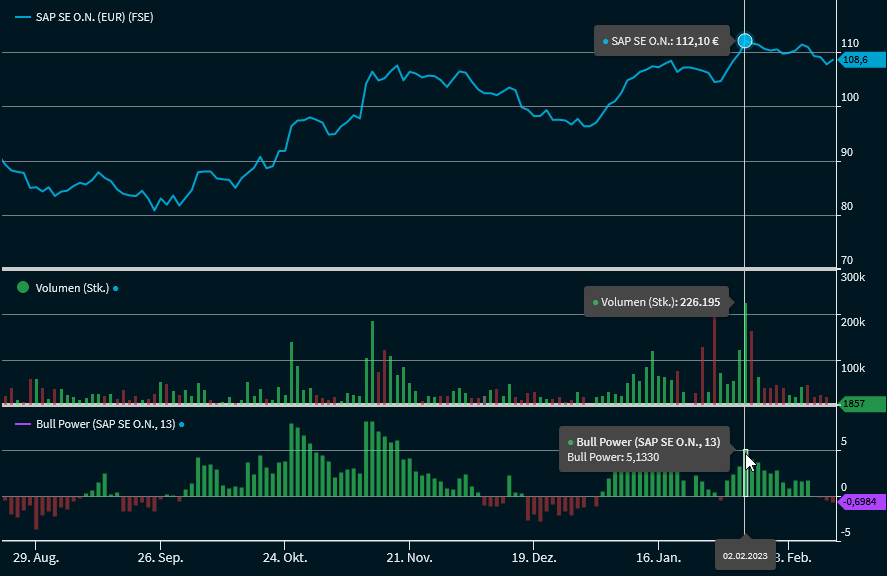The width and height of the screenshot is (887, 576).
Task: Click blue dot beside Volumen (Stk.) label
Action: pyautogui.click(x=116, y=288)
